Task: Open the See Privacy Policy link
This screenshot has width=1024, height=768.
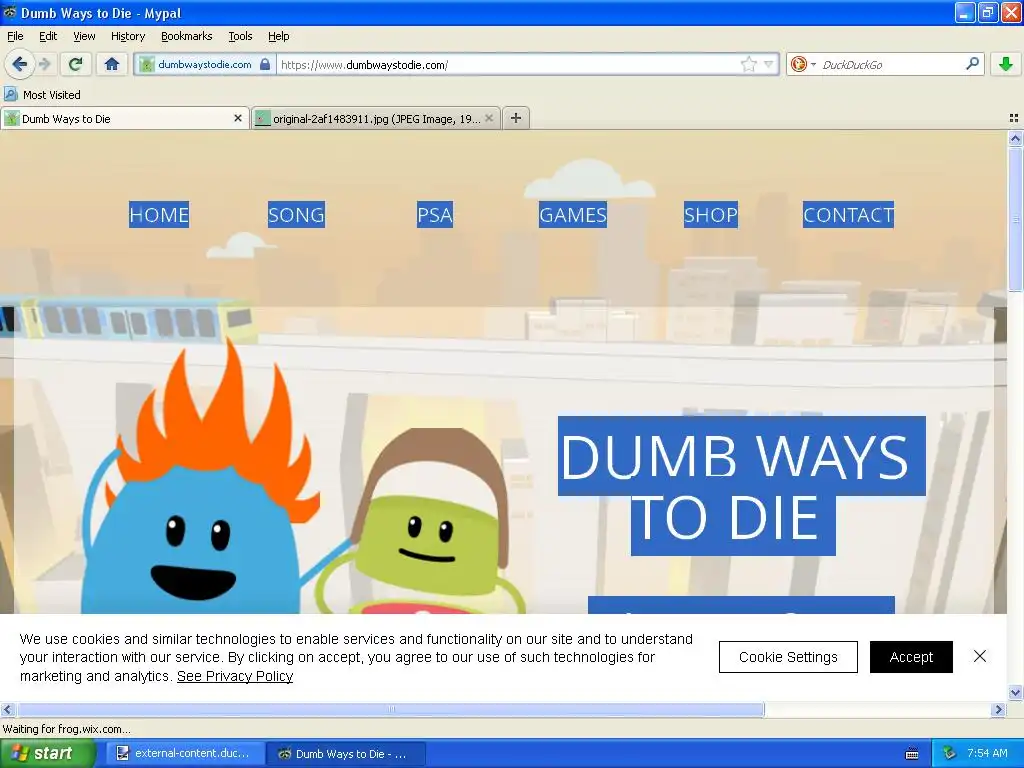Action: click(235, 676)
